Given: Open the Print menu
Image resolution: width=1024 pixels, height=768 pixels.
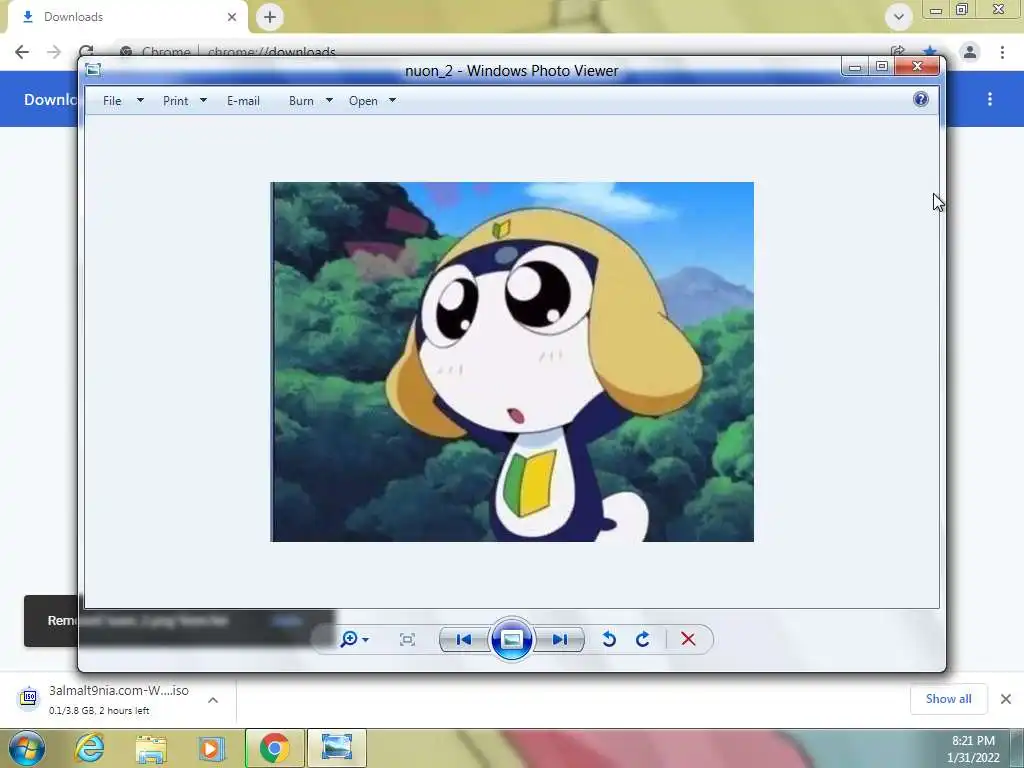Looking at the screenshot, I should pos(176,101).
